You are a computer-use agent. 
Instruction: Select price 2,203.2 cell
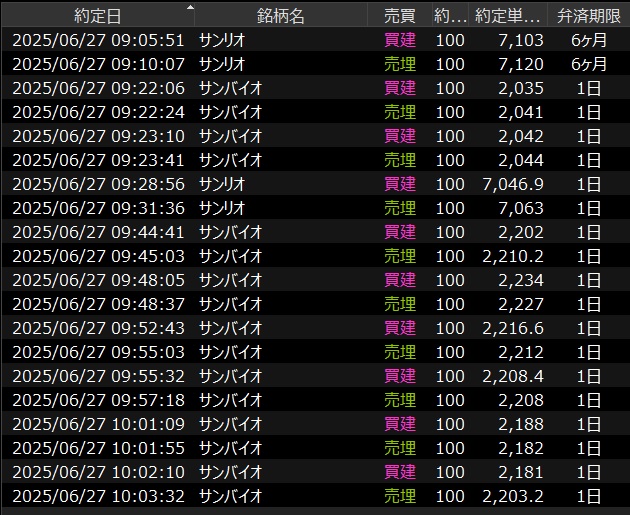point(513,496)
